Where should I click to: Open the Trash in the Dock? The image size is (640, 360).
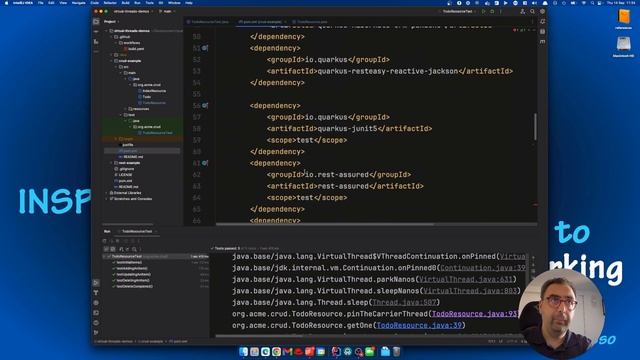[x=396, y=351]
